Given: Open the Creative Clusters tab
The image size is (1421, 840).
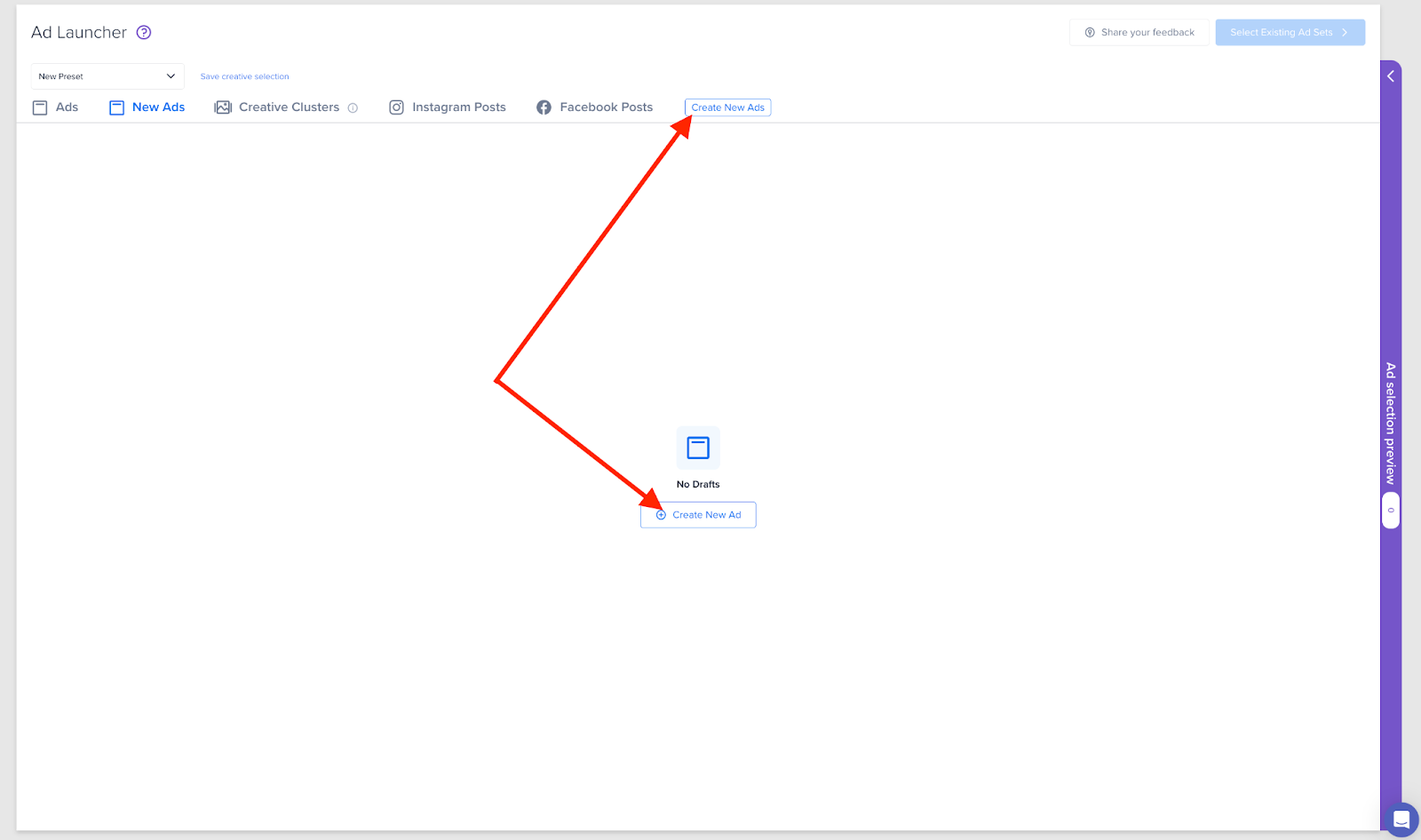Looking at the screenshot, I should click(x=289, y=107).
